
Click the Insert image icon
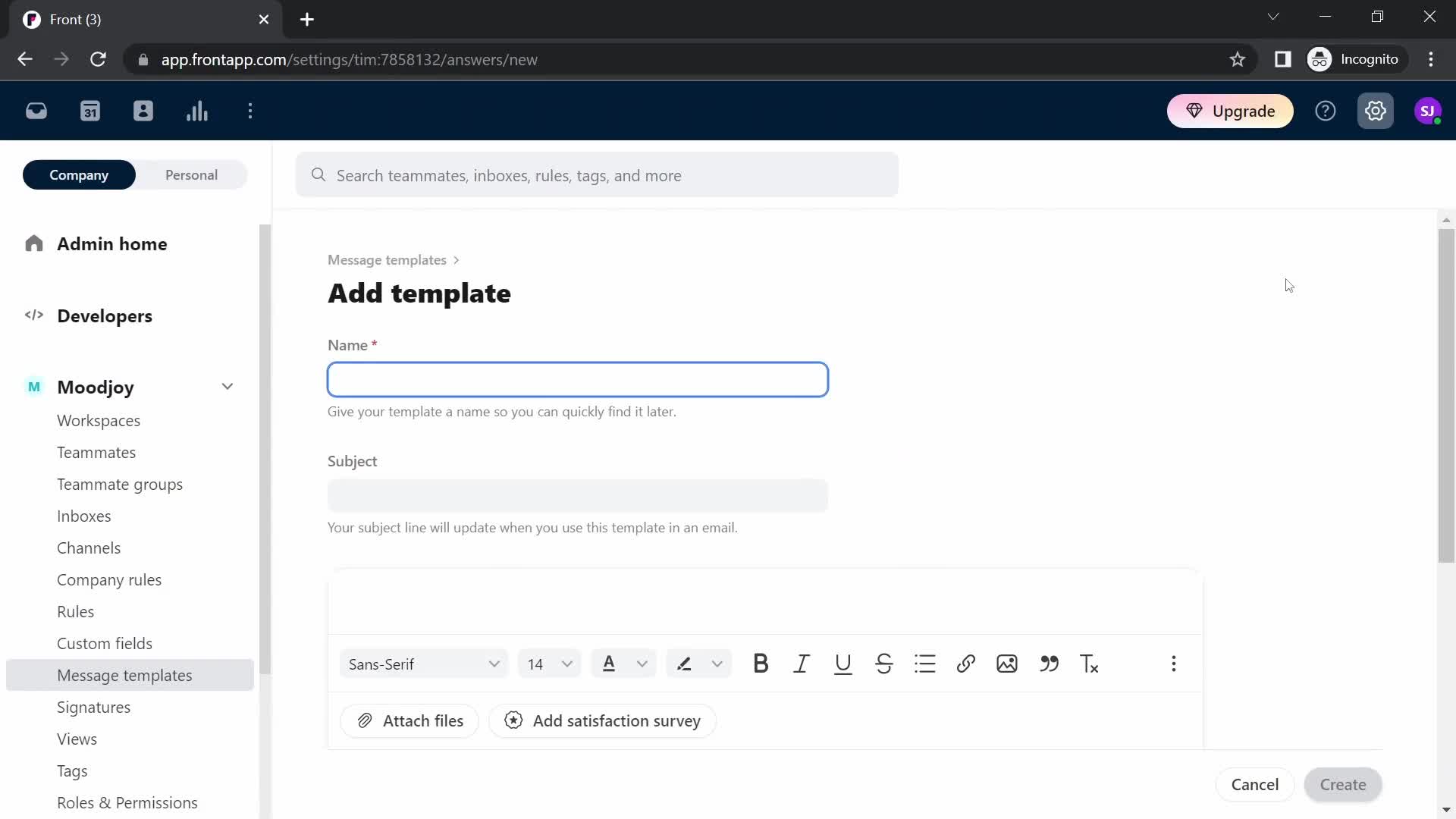click(1007, 663)
